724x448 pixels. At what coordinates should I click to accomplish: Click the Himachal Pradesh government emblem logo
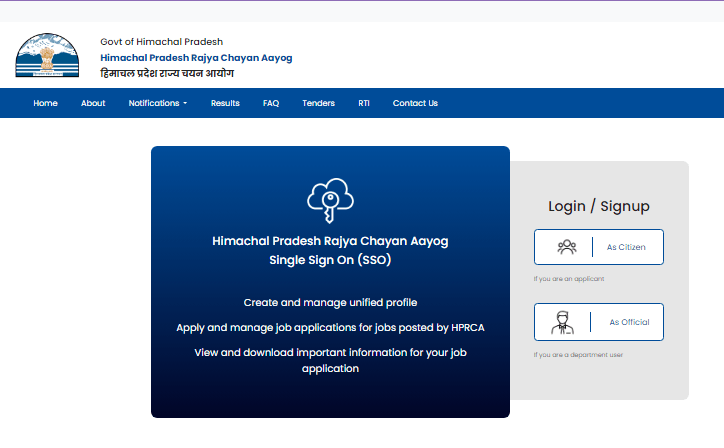pyautogui.click(x=46, y=57)
